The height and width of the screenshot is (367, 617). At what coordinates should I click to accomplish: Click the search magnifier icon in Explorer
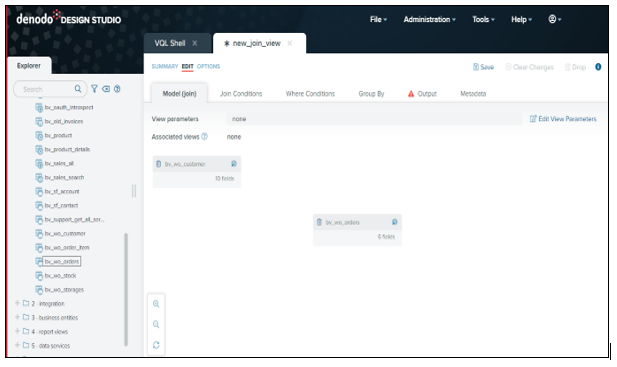[78, 89]
